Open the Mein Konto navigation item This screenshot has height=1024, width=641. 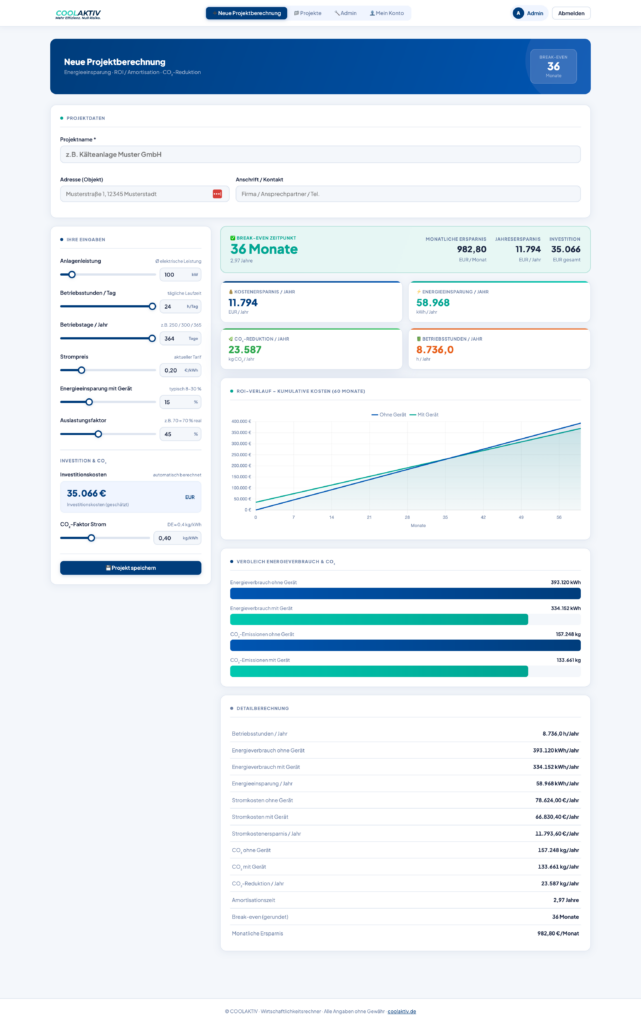pyautogui.click(x=386, y=13)
